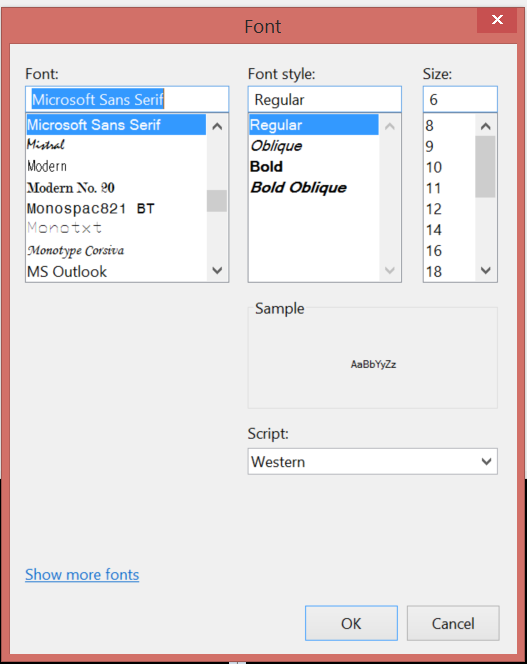Open the Script dropdown
This screenshot has height=664, width=527.
coord(372,462)
